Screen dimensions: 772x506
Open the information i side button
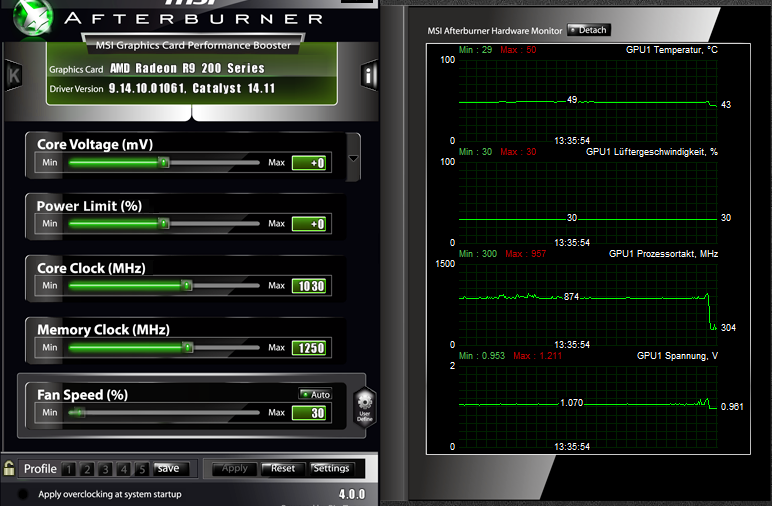pos(369,75)
